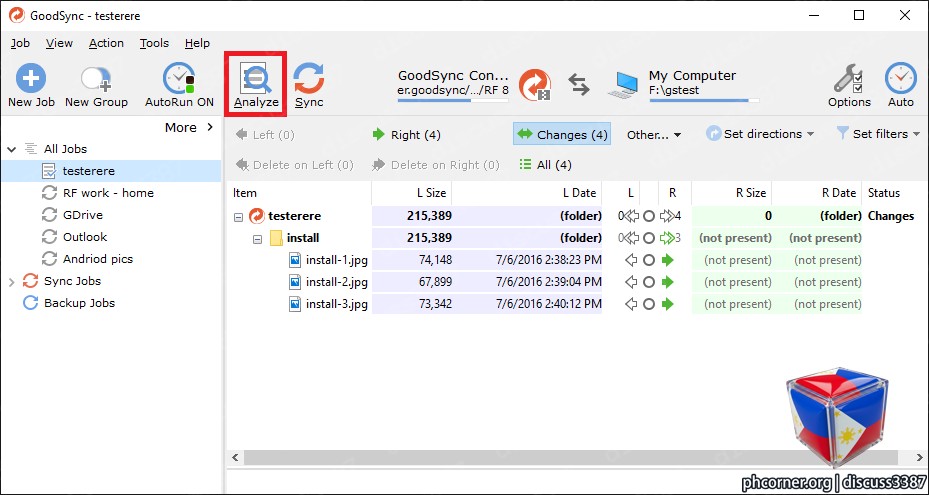The width and height of the screenshot is (929, 495).
Task: Set install-1.jpg direction to left arrow
Action: pos(632,260)
